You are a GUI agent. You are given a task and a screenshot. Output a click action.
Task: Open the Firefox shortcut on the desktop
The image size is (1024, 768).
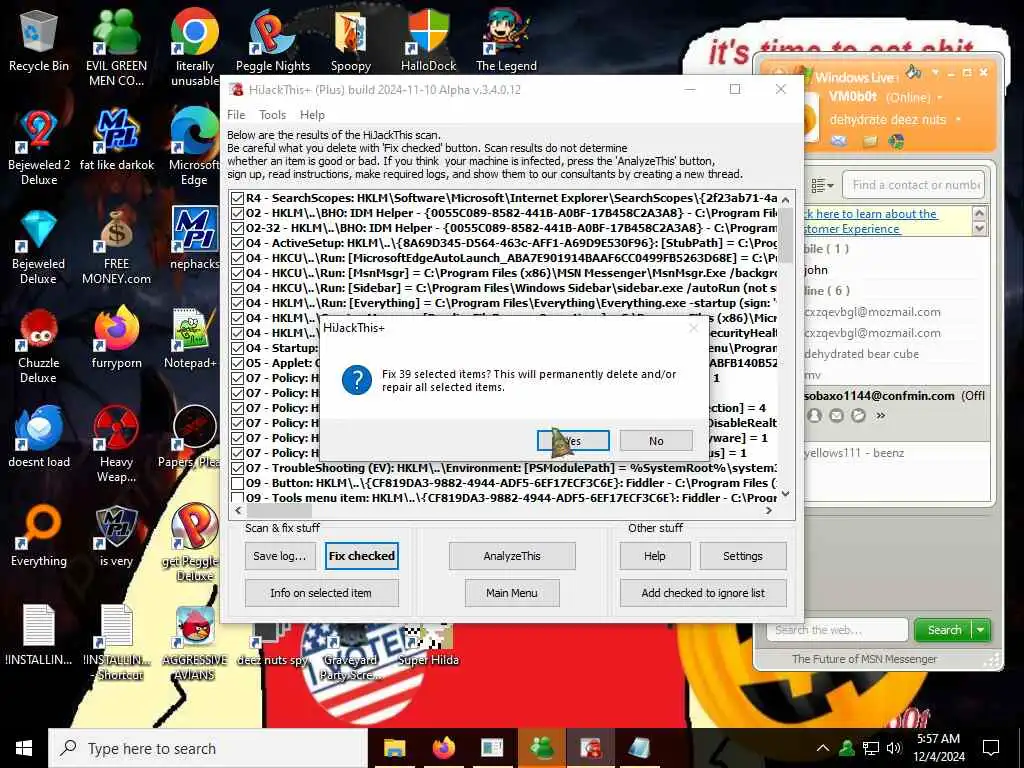[116, 338]
